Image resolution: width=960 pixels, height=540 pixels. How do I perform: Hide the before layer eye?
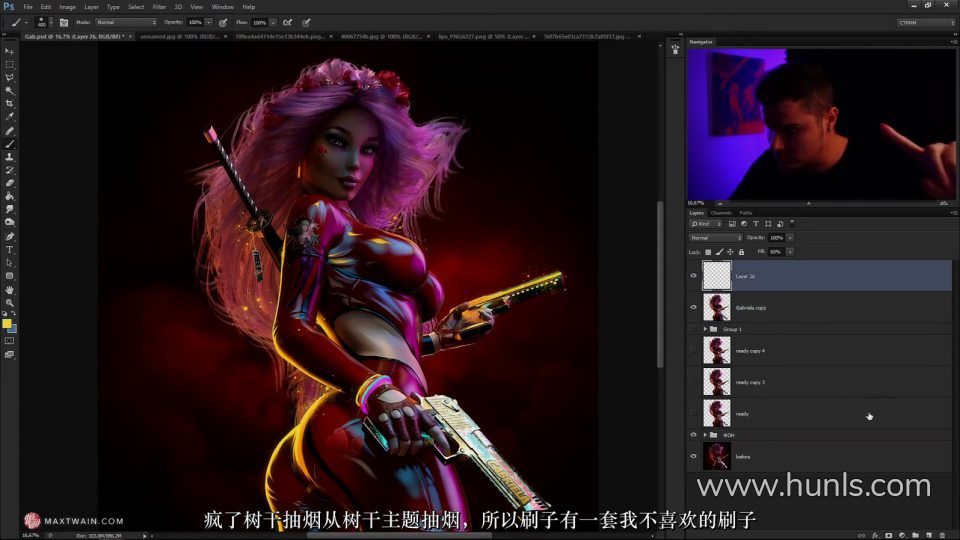tap(694, 456)
